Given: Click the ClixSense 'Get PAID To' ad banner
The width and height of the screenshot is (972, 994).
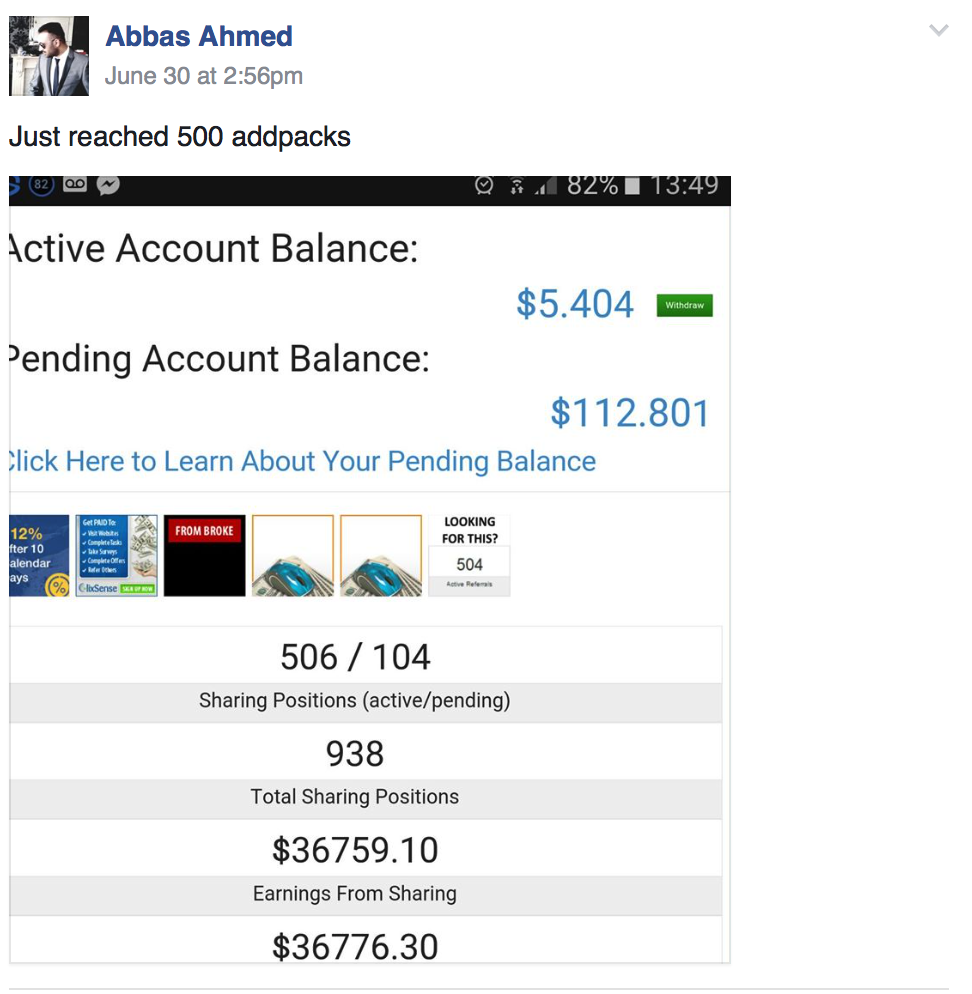Looking at the screenshot, I should [117, 555].
